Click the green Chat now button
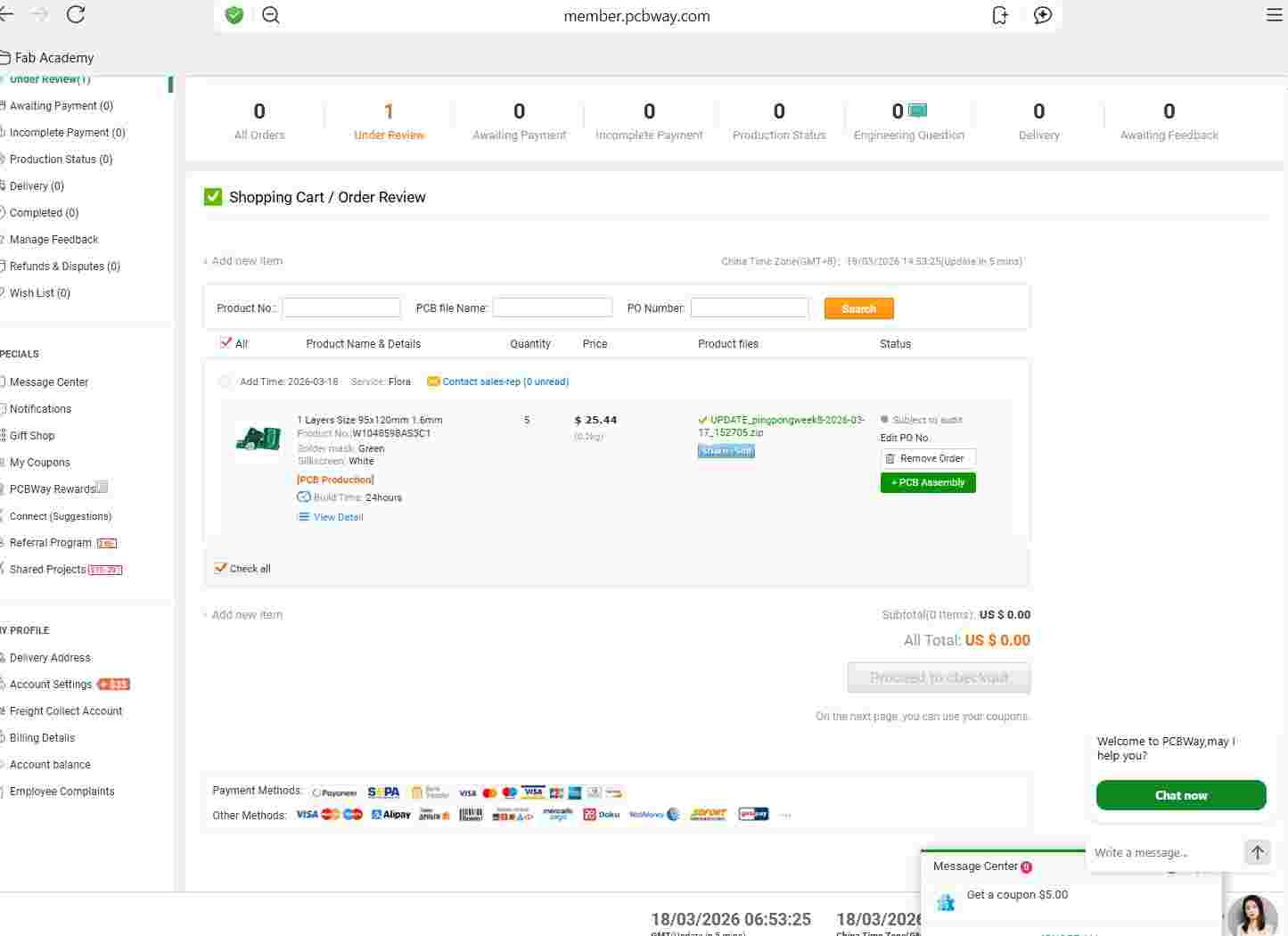The width and height of the screenshot is (1288, 936). (1181, 795)
